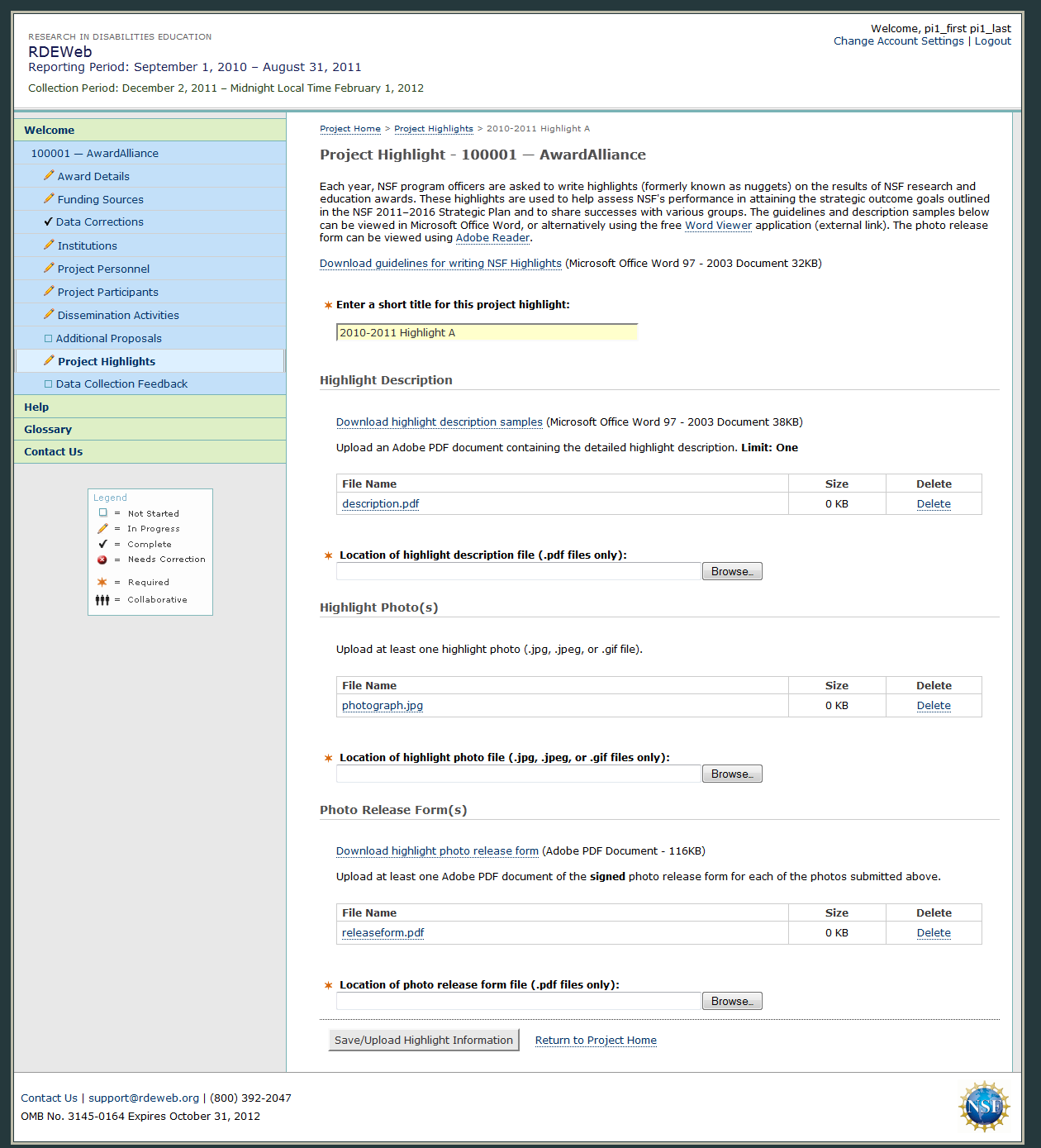Browse for photo release form file

pos(731,1001)
